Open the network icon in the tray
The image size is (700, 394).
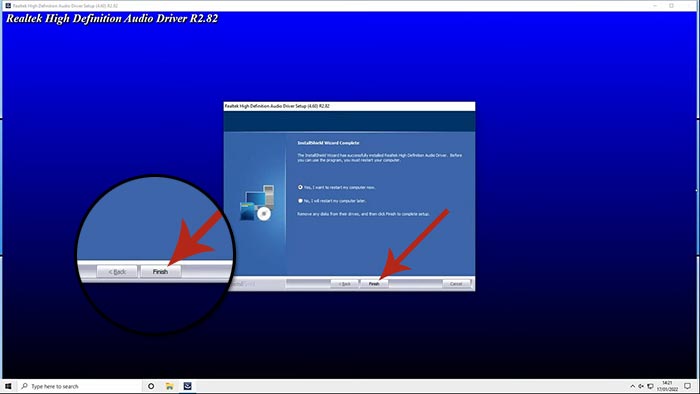[650, 386]
